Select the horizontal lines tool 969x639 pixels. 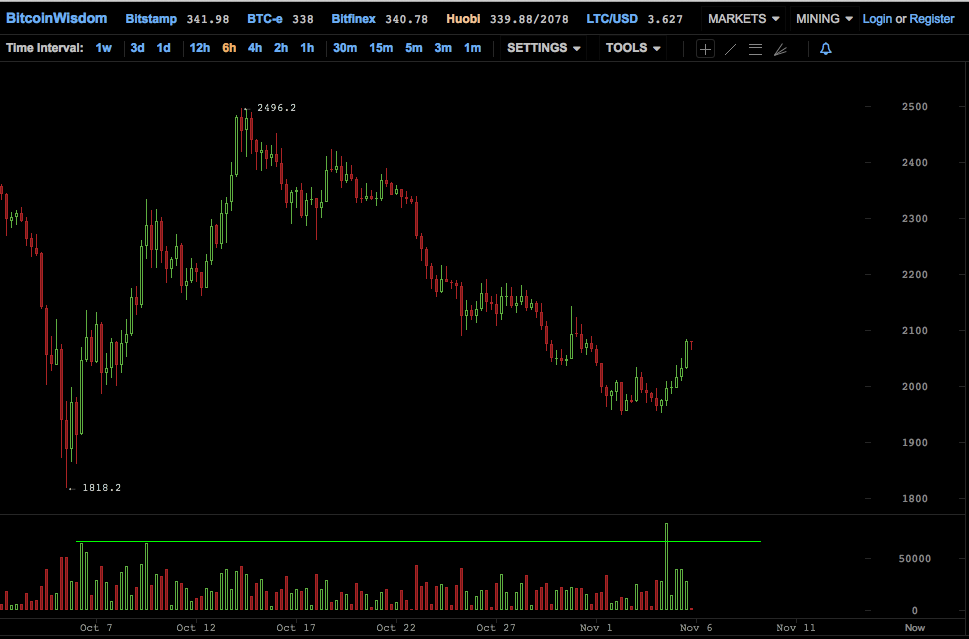pos(755,49)
